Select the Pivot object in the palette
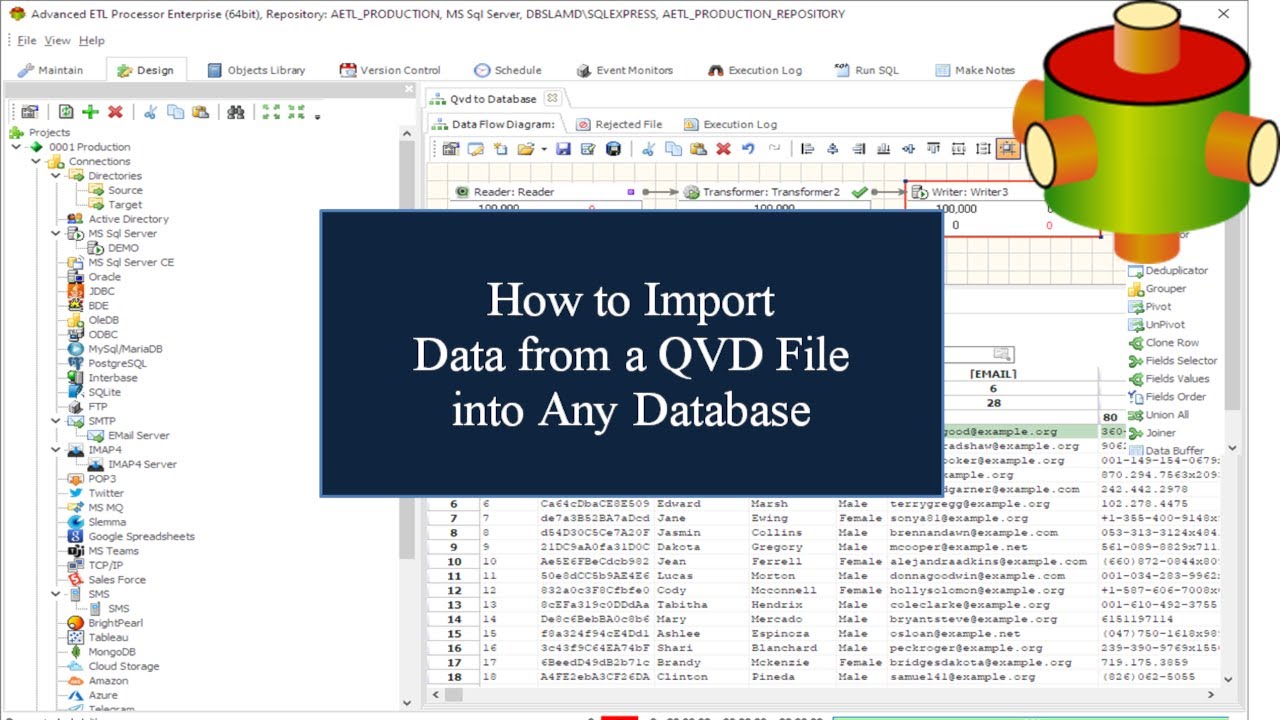Viewport: 1280px width, 720px height. tap(1150, 307)
